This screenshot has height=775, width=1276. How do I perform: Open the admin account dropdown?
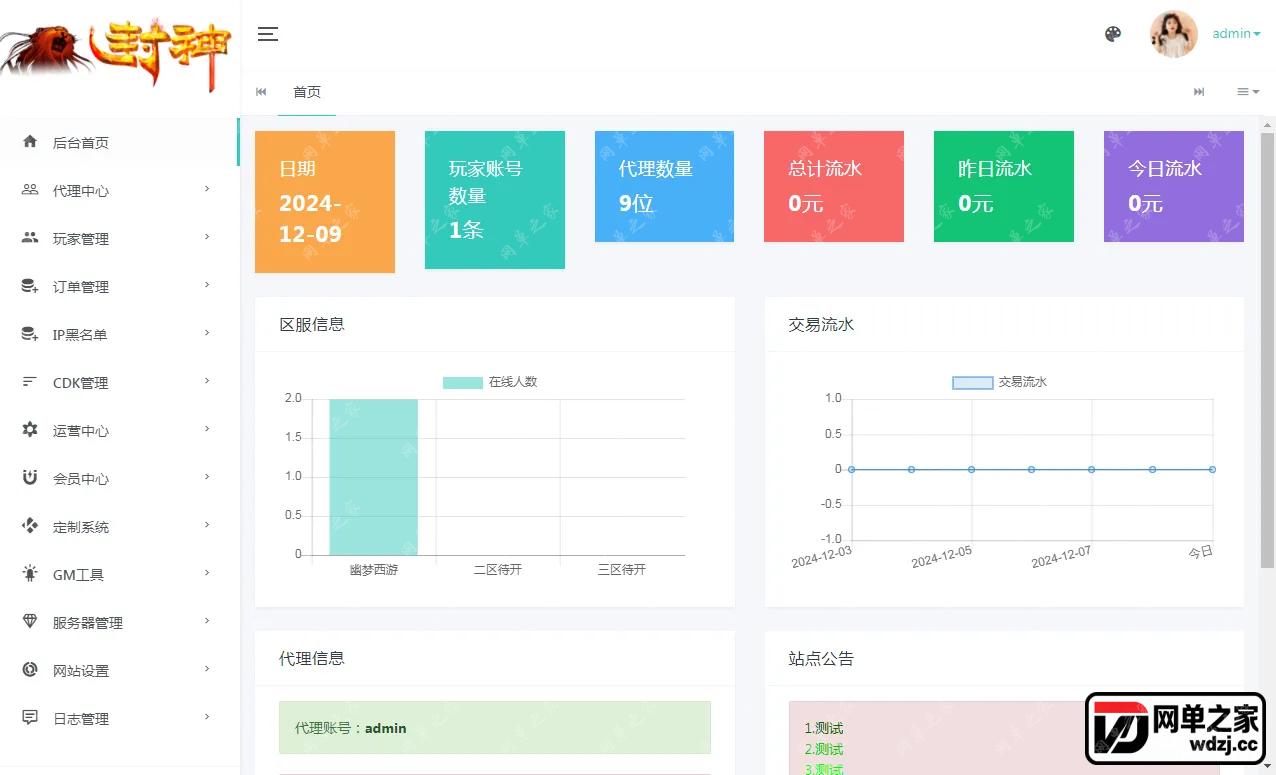pyautogui.click(x=1236, y=34)
